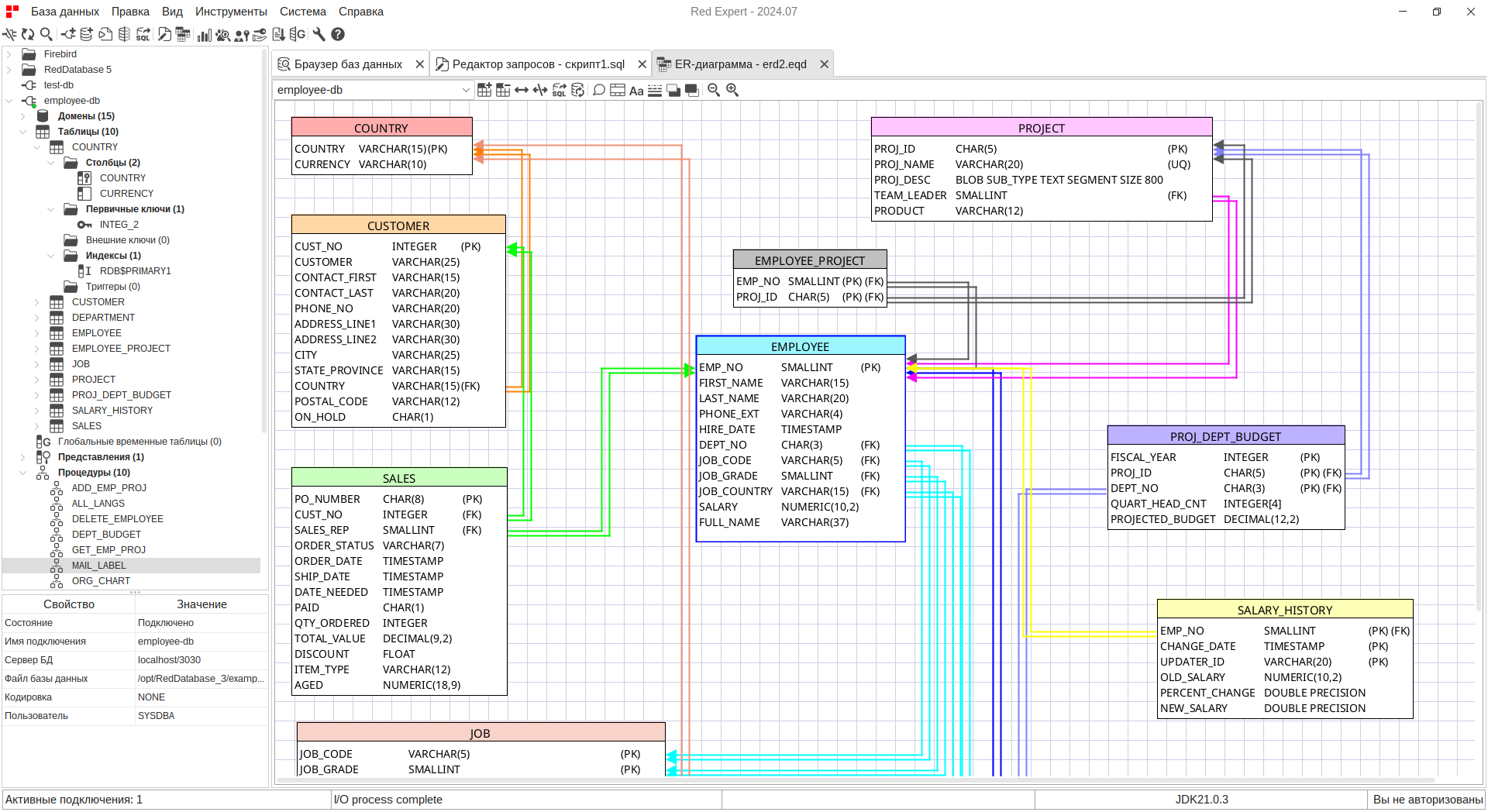Expand the DEPARTMENT table node
Screen dimensions: 1488x812
[36, 317]
